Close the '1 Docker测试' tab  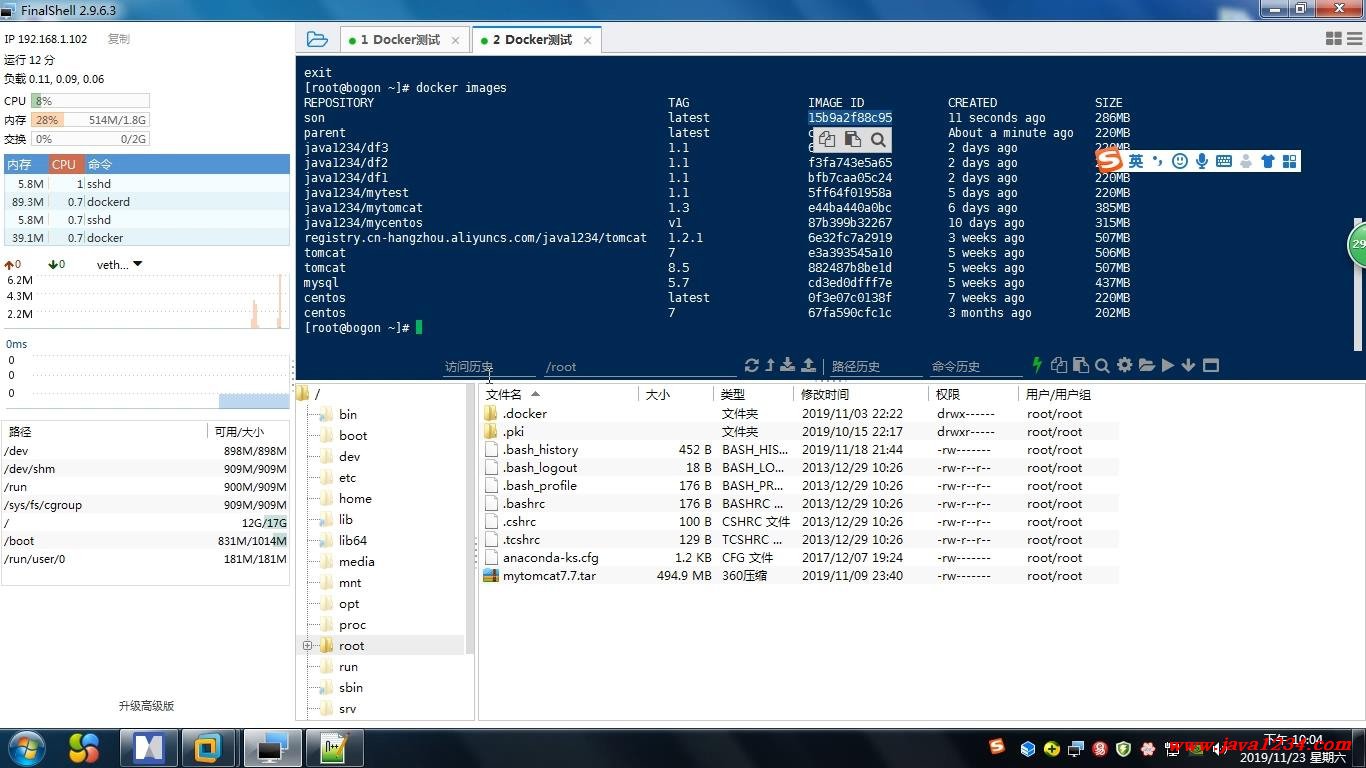pos(456,40)
